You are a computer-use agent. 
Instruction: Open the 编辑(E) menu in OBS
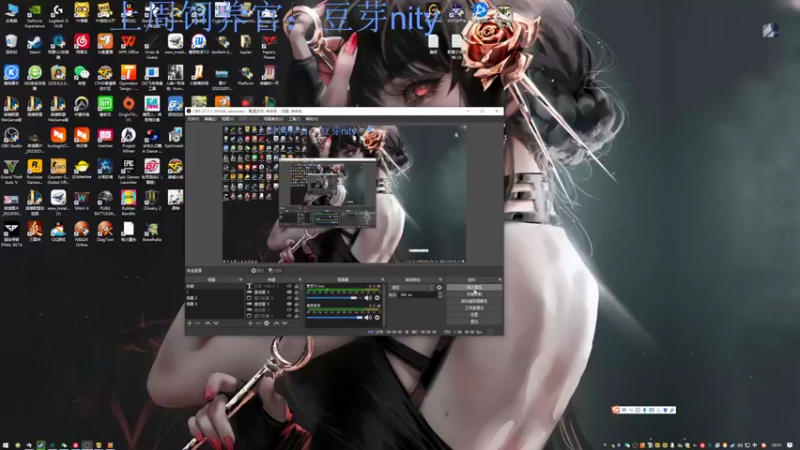click(210, 119)
